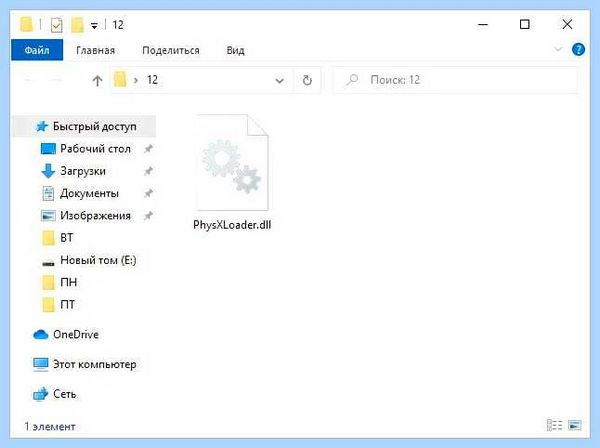Go up one folder level with arrow

[x=97, y=80]
